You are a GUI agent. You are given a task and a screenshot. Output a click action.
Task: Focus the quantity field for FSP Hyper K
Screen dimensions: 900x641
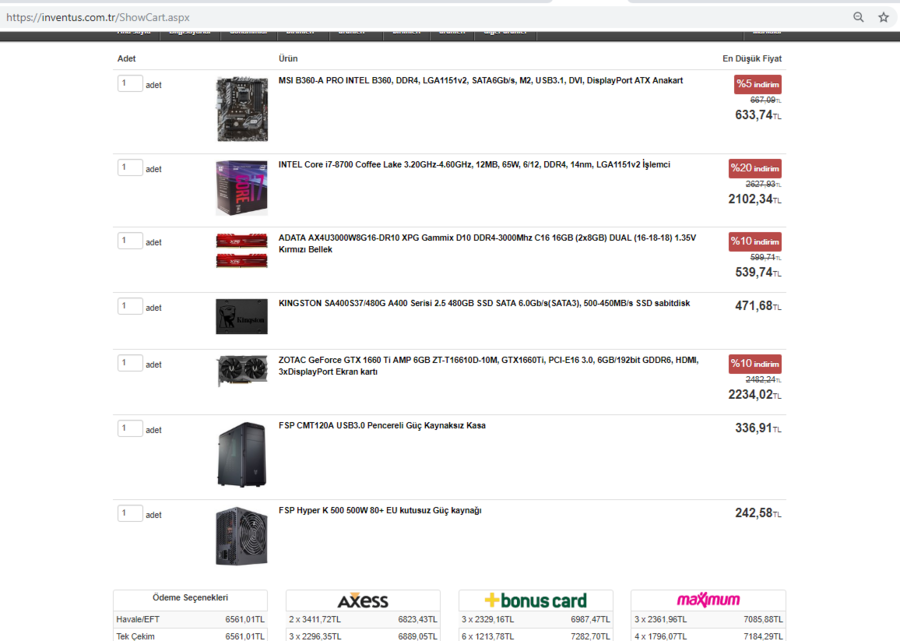point(130,513)
